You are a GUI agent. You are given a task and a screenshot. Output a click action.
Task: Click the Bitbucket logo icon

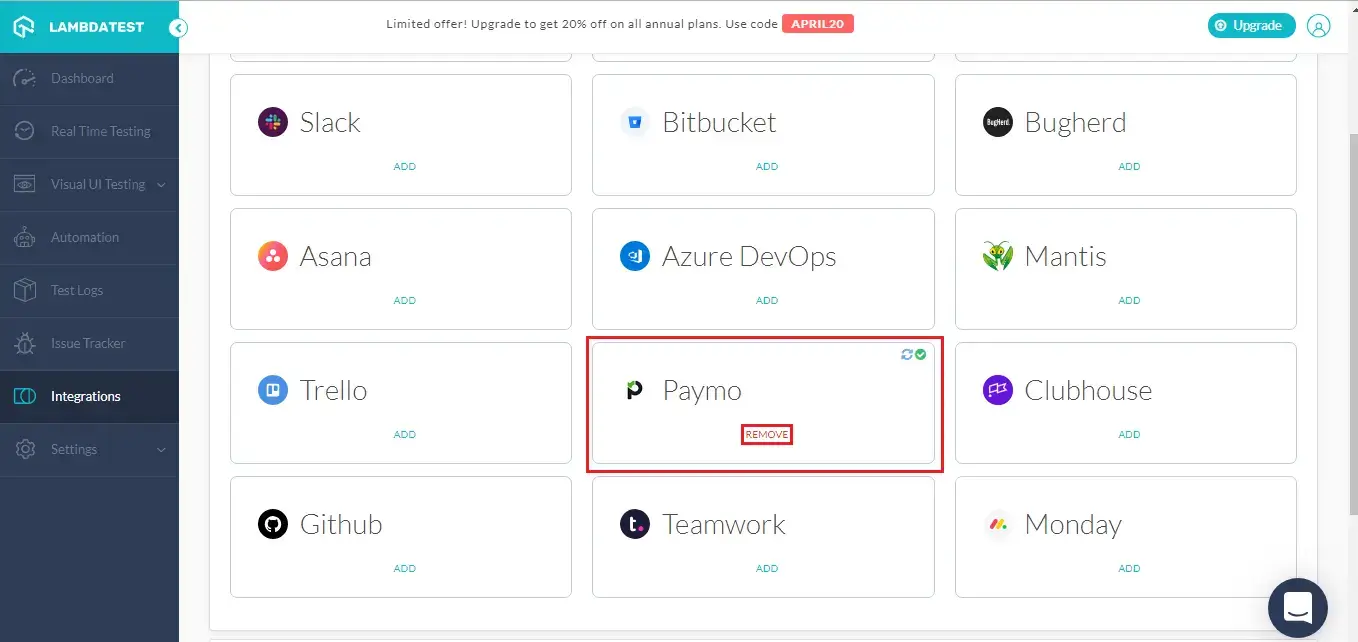[634, 122]
